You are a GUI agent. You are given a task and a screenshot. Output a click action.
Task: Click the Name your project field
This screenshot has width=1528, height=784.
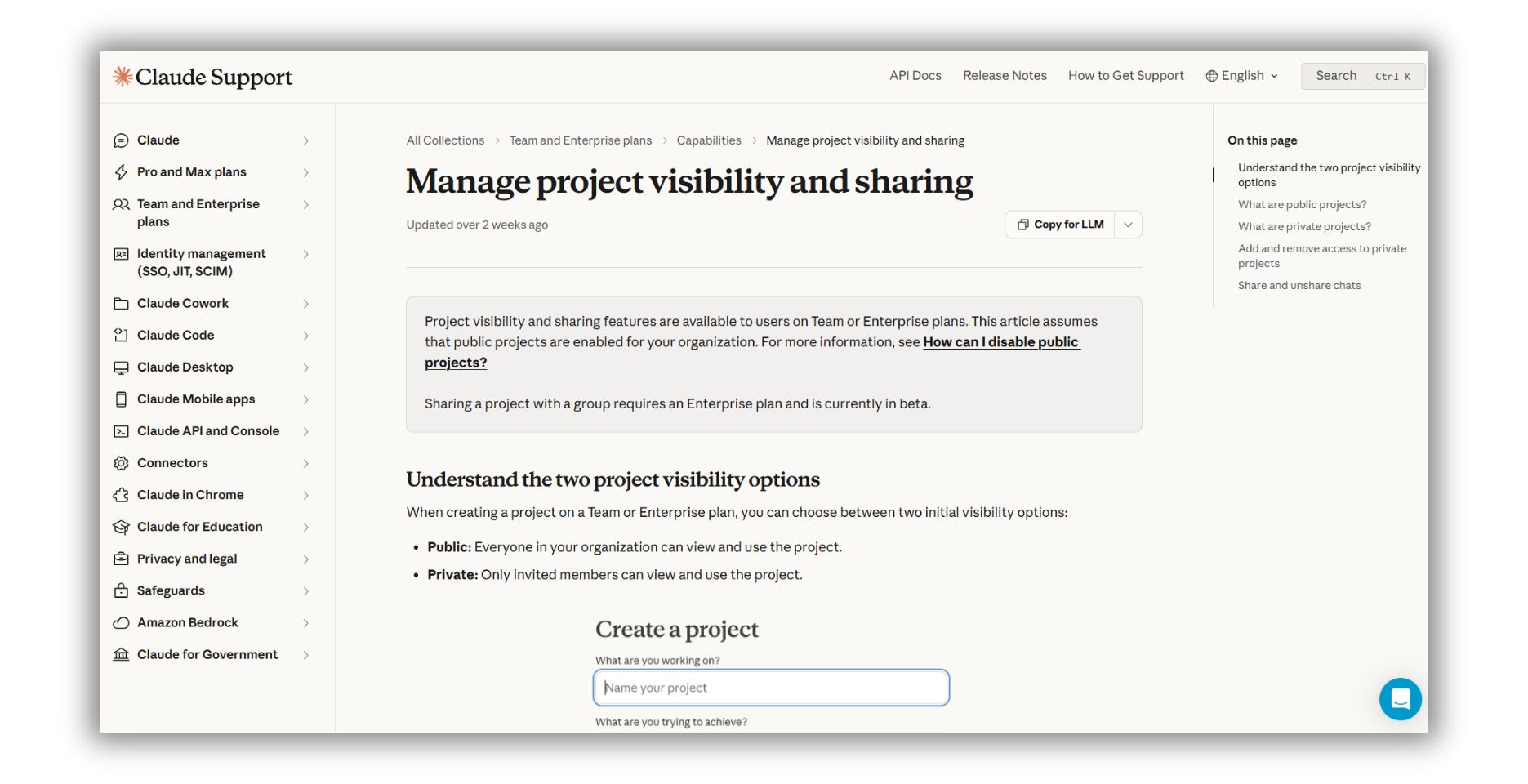771,688
